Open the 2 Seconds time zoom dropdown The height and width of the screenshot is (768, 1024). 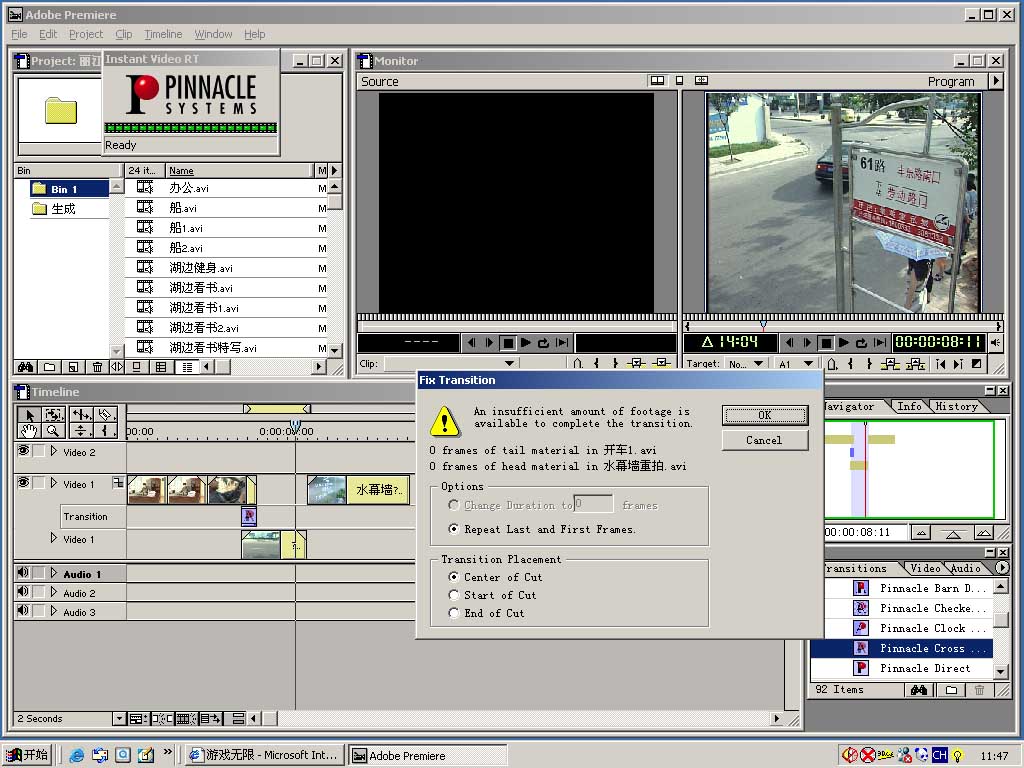coord(118,719)
